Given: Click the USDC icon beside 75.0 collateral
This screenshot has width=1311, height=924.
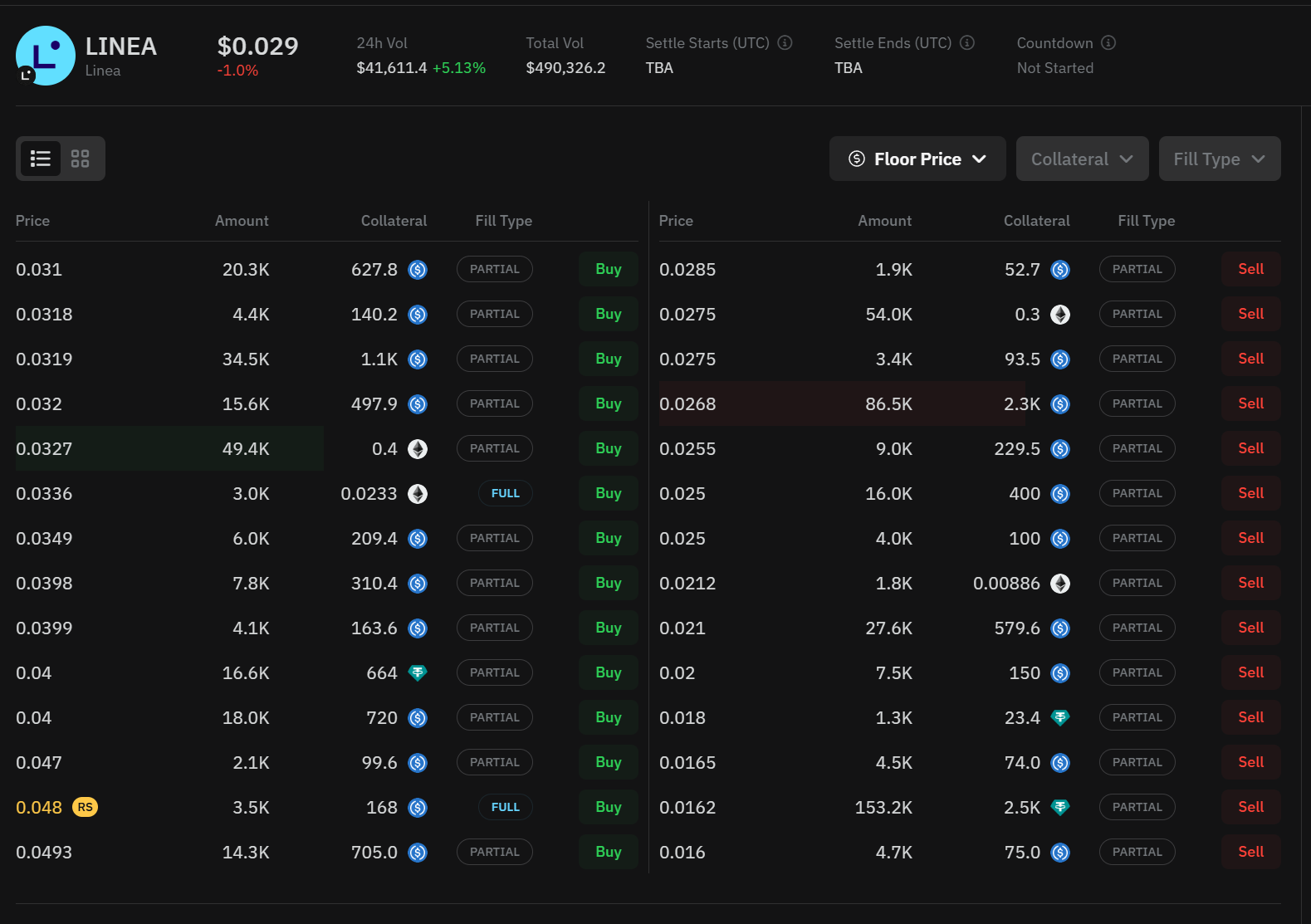Looking at the screenshot, I should pos(1060,853).
